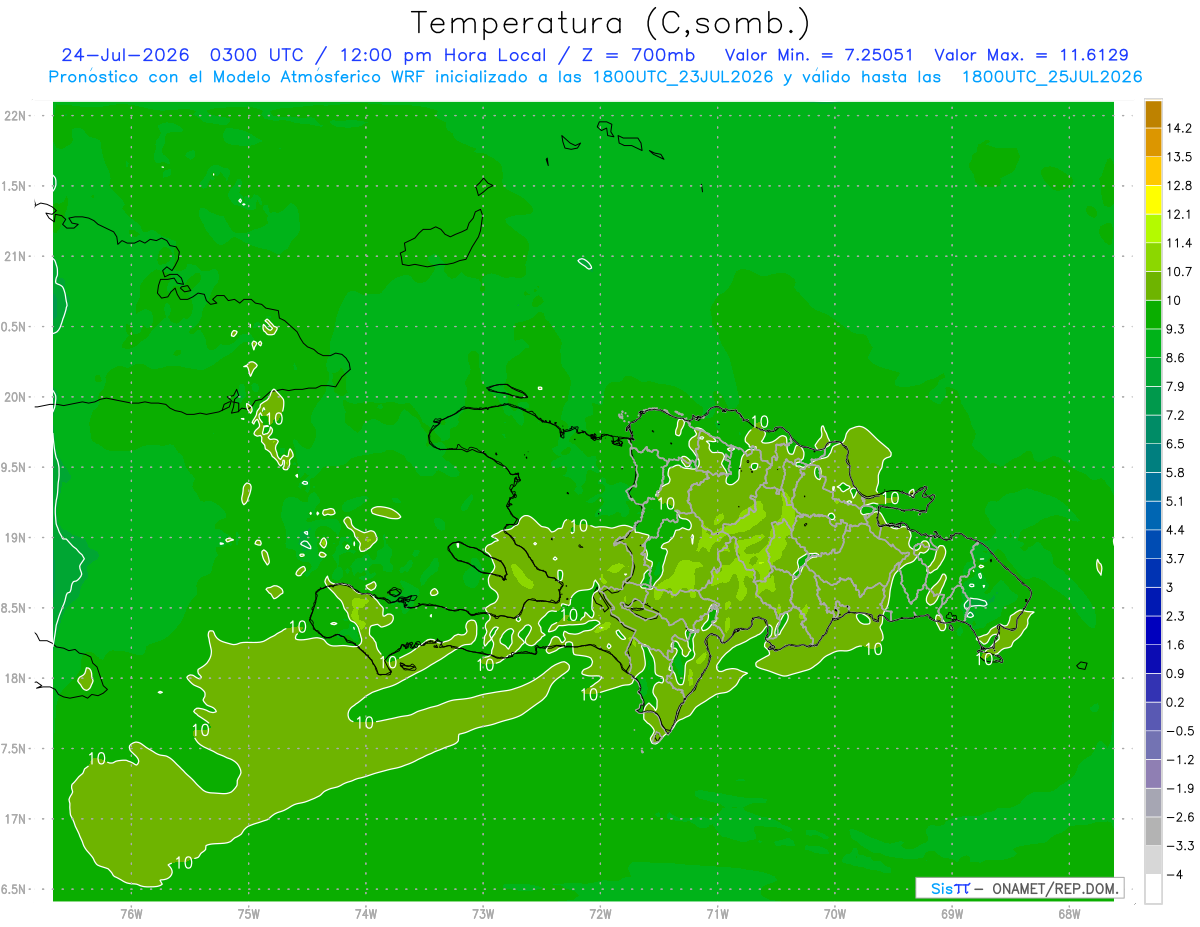Image resolution: width=1200 pixels, height=927 pixels.
Task: Select '1800UTC_25JUL2026' valid-until time text
Action: click(x=1052, y=77)
